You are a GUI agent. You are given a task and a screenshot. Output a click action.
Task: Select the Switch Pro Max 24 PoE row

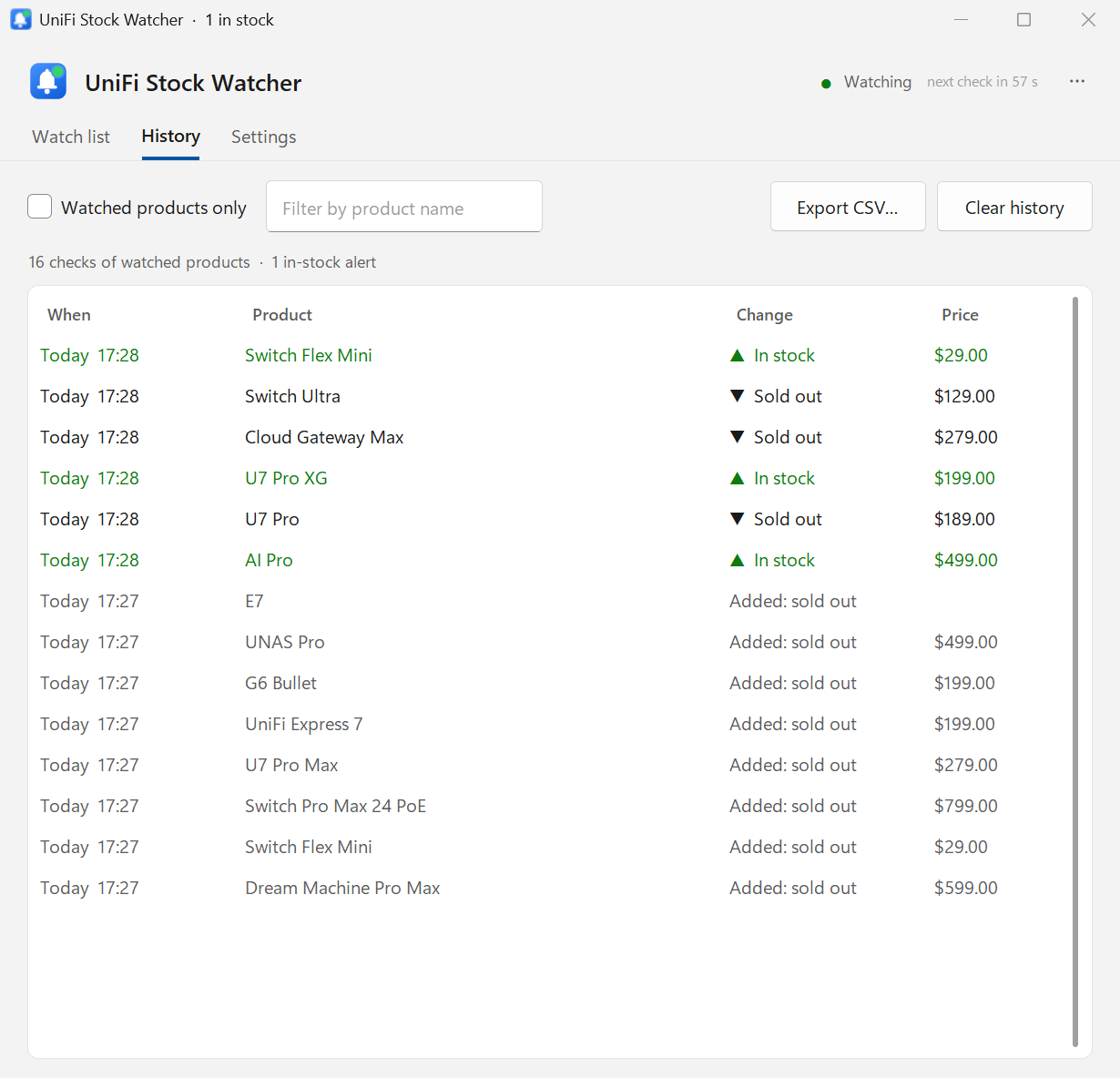[549, 806]
